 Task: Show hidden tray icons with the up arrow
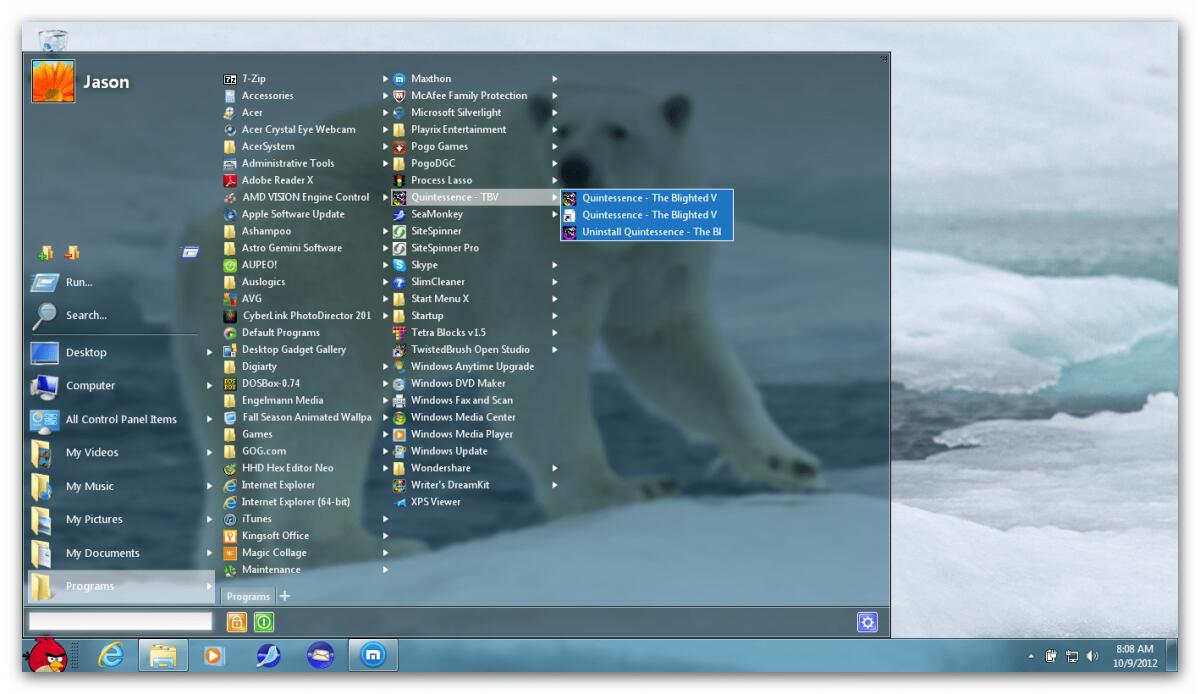(1030, 657)
